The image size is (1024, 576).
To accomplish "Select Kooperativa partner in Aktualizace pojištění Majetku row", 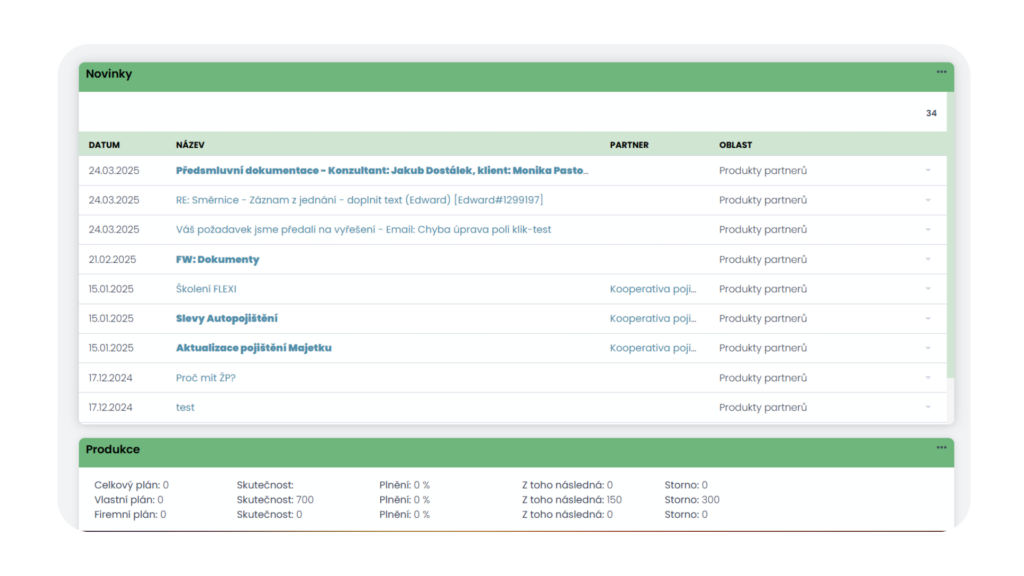I will [x=653, y=348].
